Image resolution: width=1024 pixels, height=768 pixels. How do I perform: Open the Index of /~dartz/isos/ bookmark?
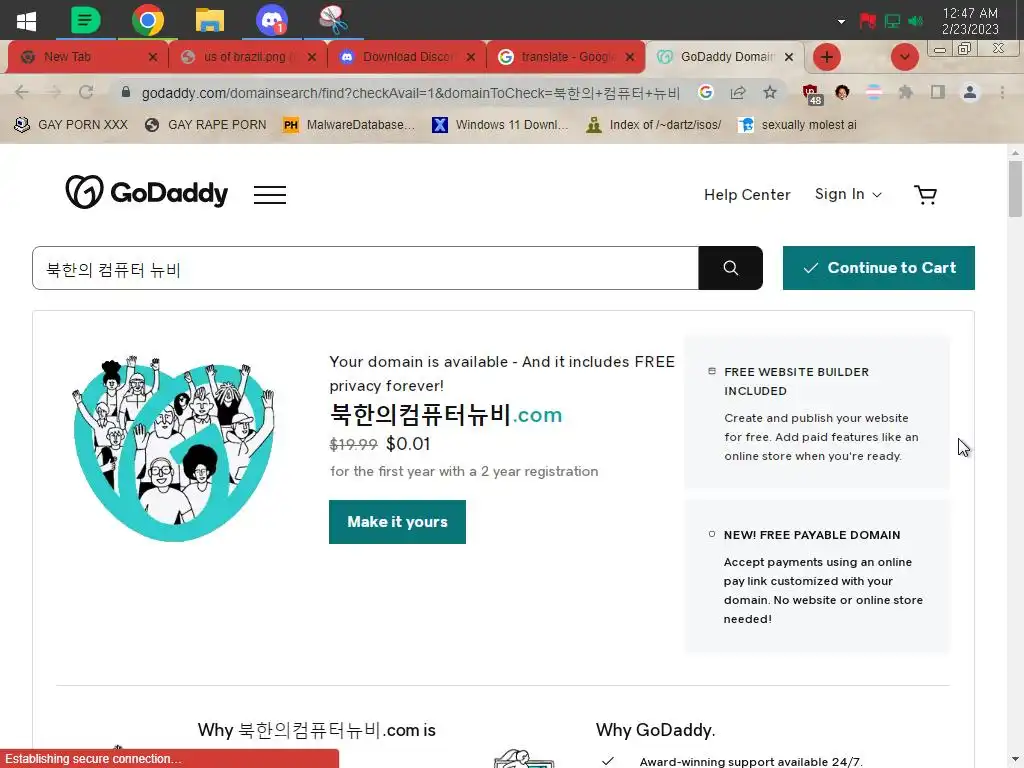[654, 125]
